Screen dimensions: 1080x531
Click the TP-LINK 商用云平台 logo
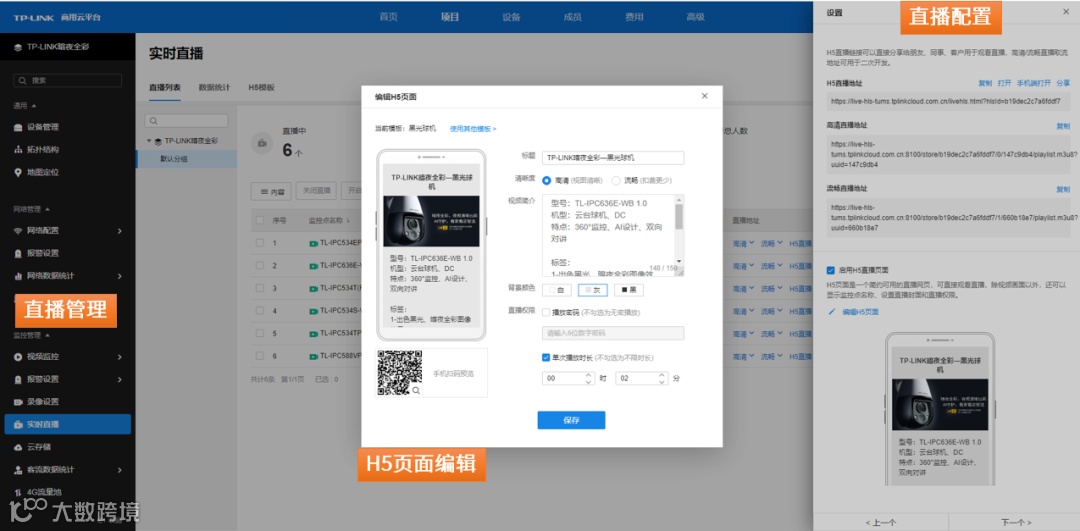[x=56, y=17]
